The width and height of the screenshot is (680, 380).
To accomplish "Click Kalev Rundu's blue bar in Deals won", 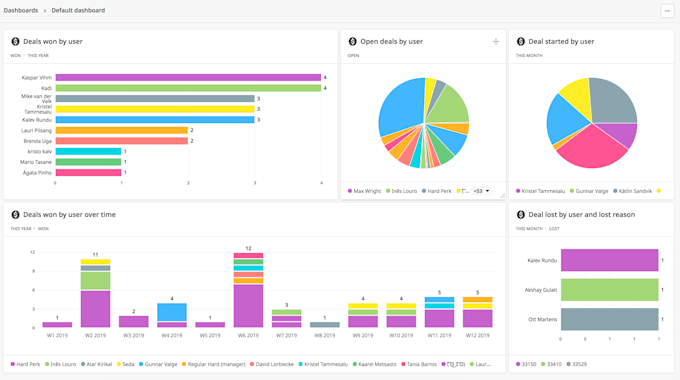I will pos(155,120).
